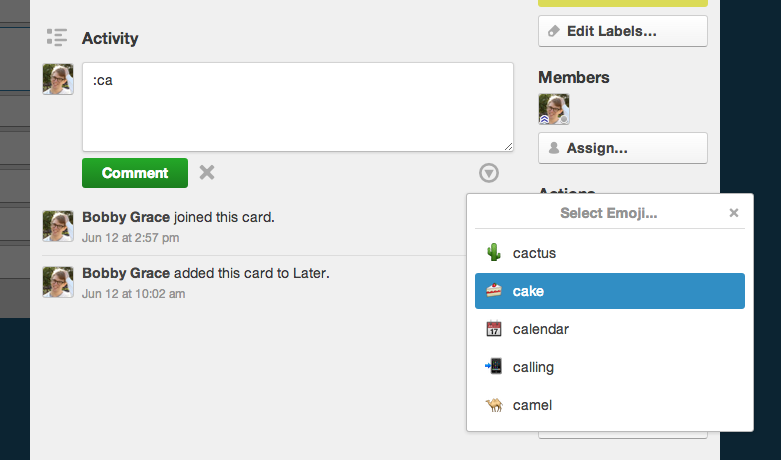Click the Activity list icon
Image resolution: width=781 pixels, height=460 pixels.
point(57,37)
